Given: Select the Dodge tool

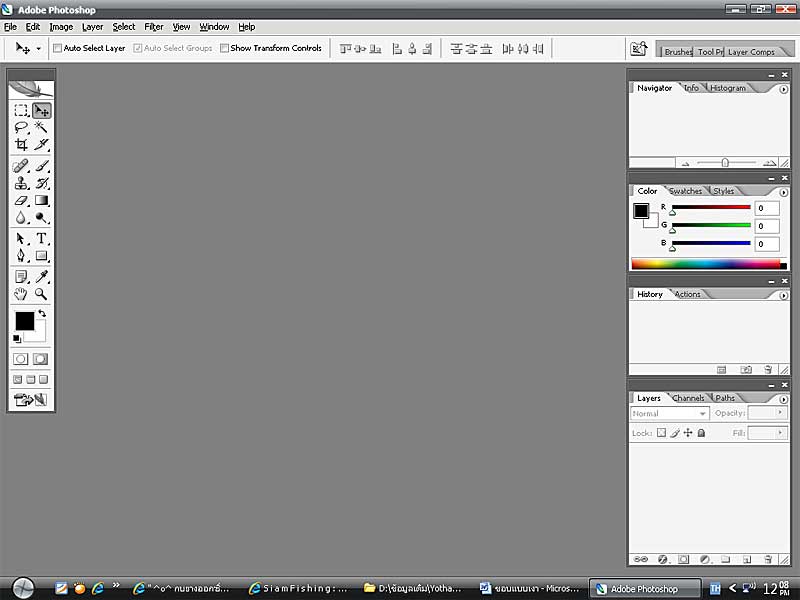Looking at the screenshot, I should click(41, 218).
